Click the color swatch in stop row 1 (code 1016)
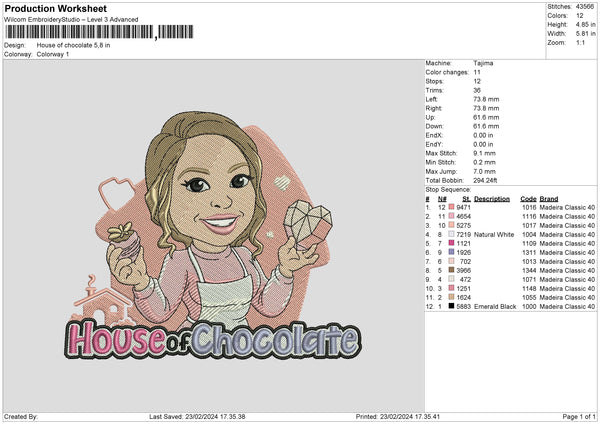Viewport: 600px width, 424px height. 452,207
